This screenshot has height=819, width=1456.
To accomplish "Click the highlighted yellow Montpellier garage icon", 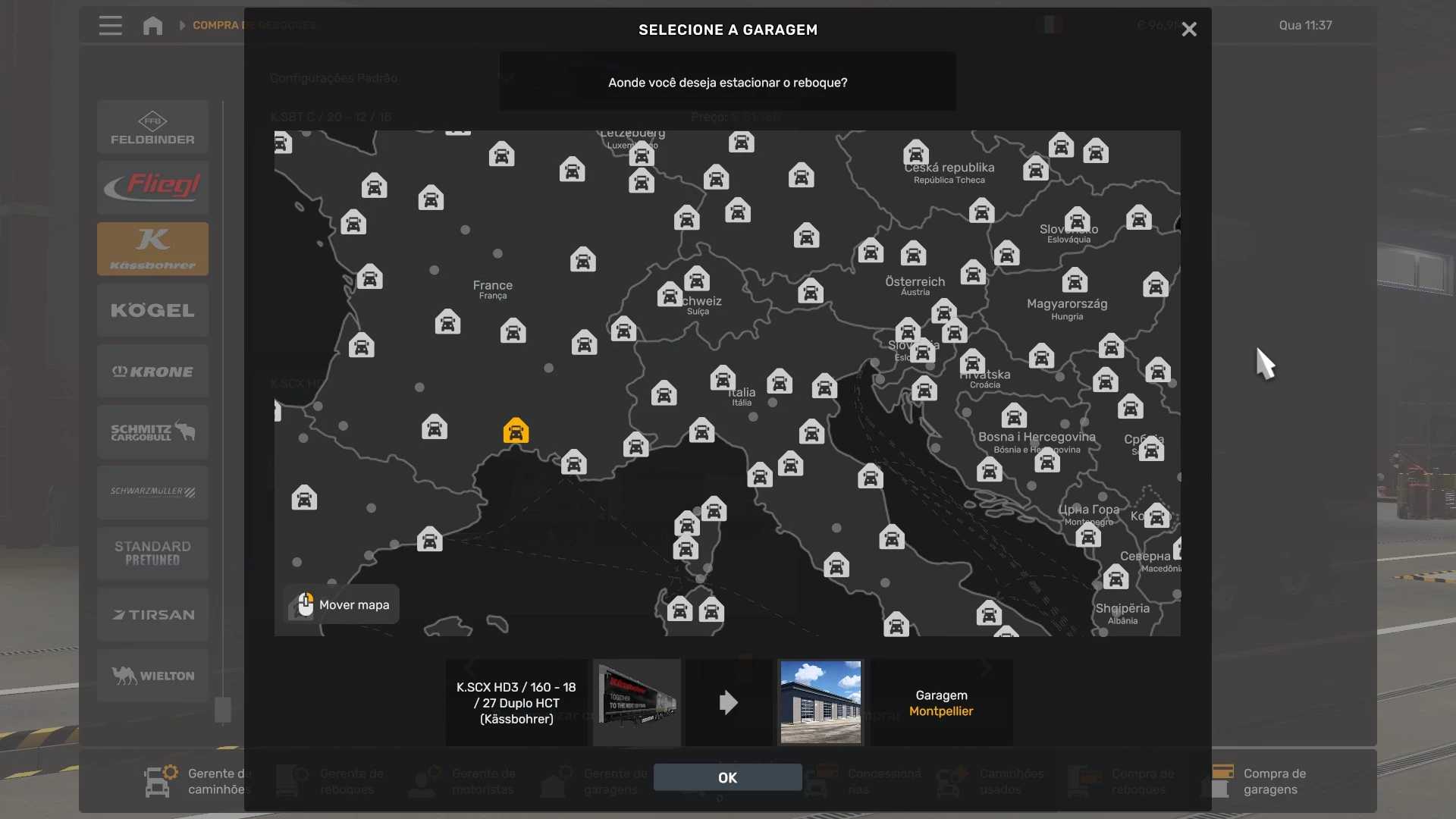I will click(516, 431).
